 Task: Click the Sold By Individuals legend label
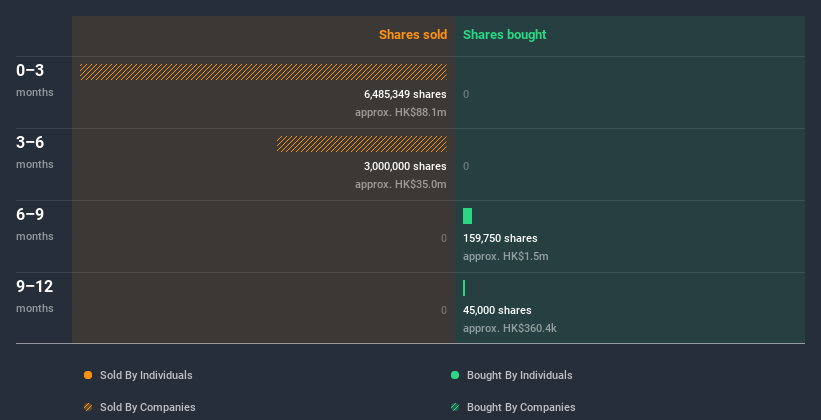146,375
